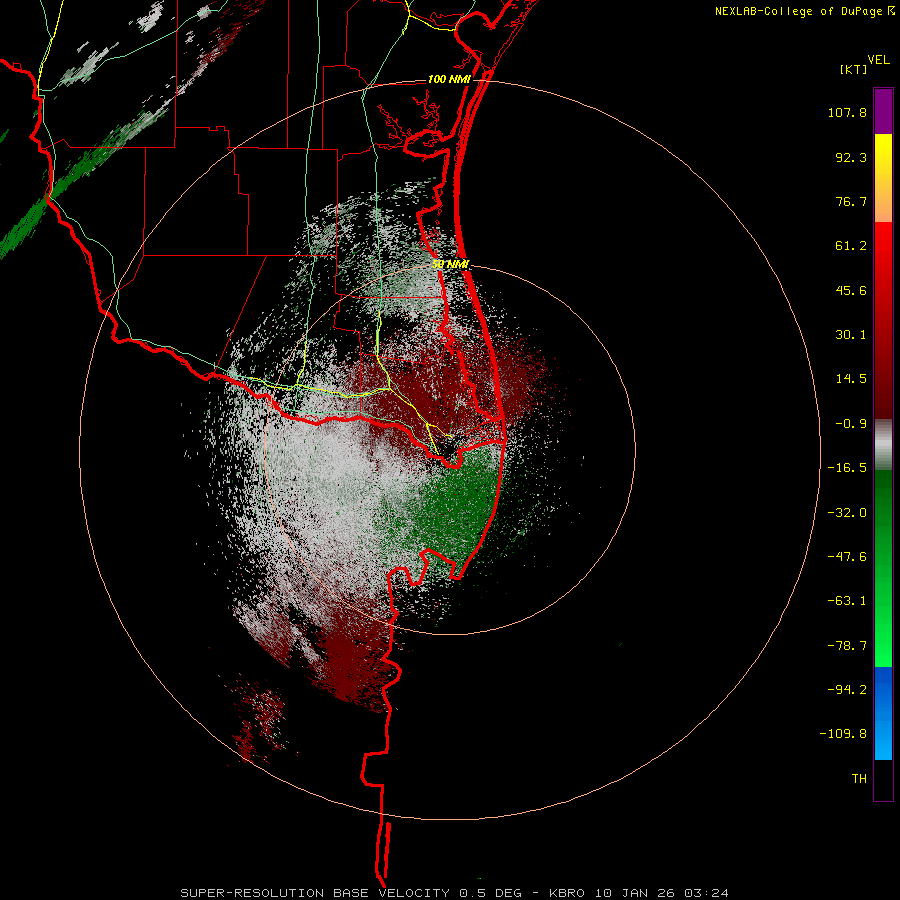Click the 03:24 timestamp in the caption
Screen dimensions: 900x900
click(707, 893)
